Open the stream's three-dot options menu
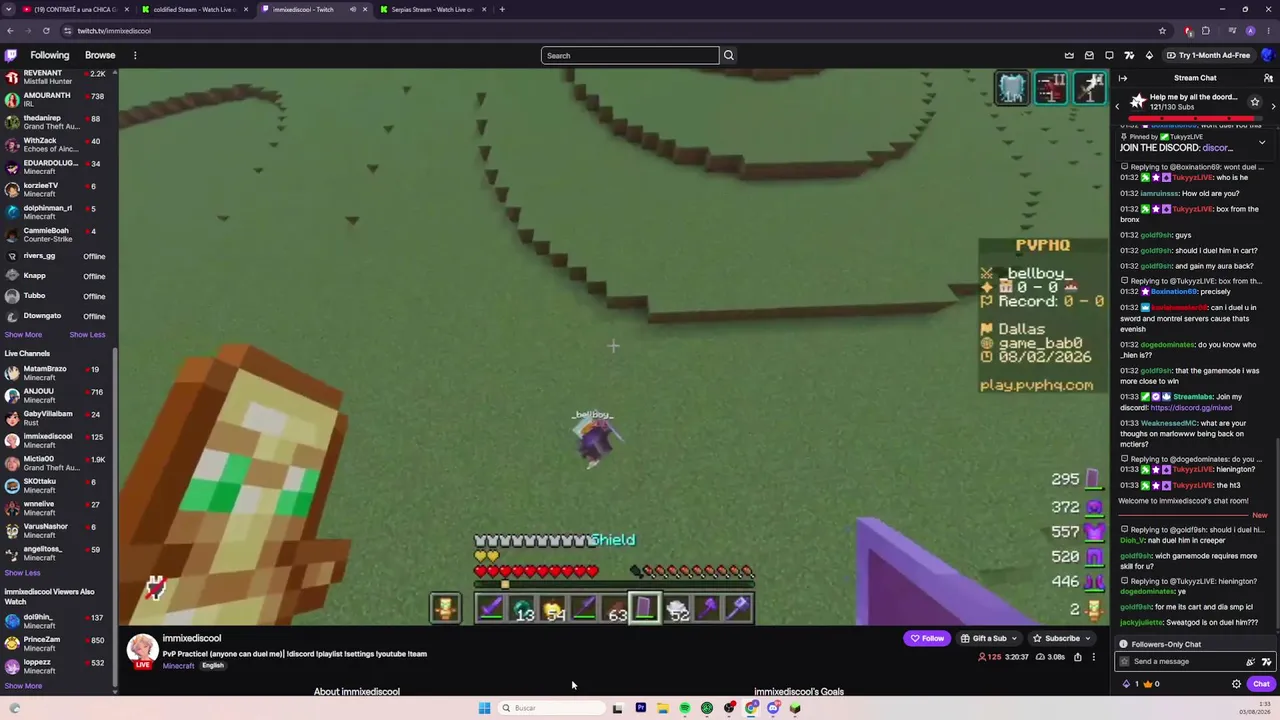The height and width of the screenshot is (720, 1280). (x=1093, y=657)
